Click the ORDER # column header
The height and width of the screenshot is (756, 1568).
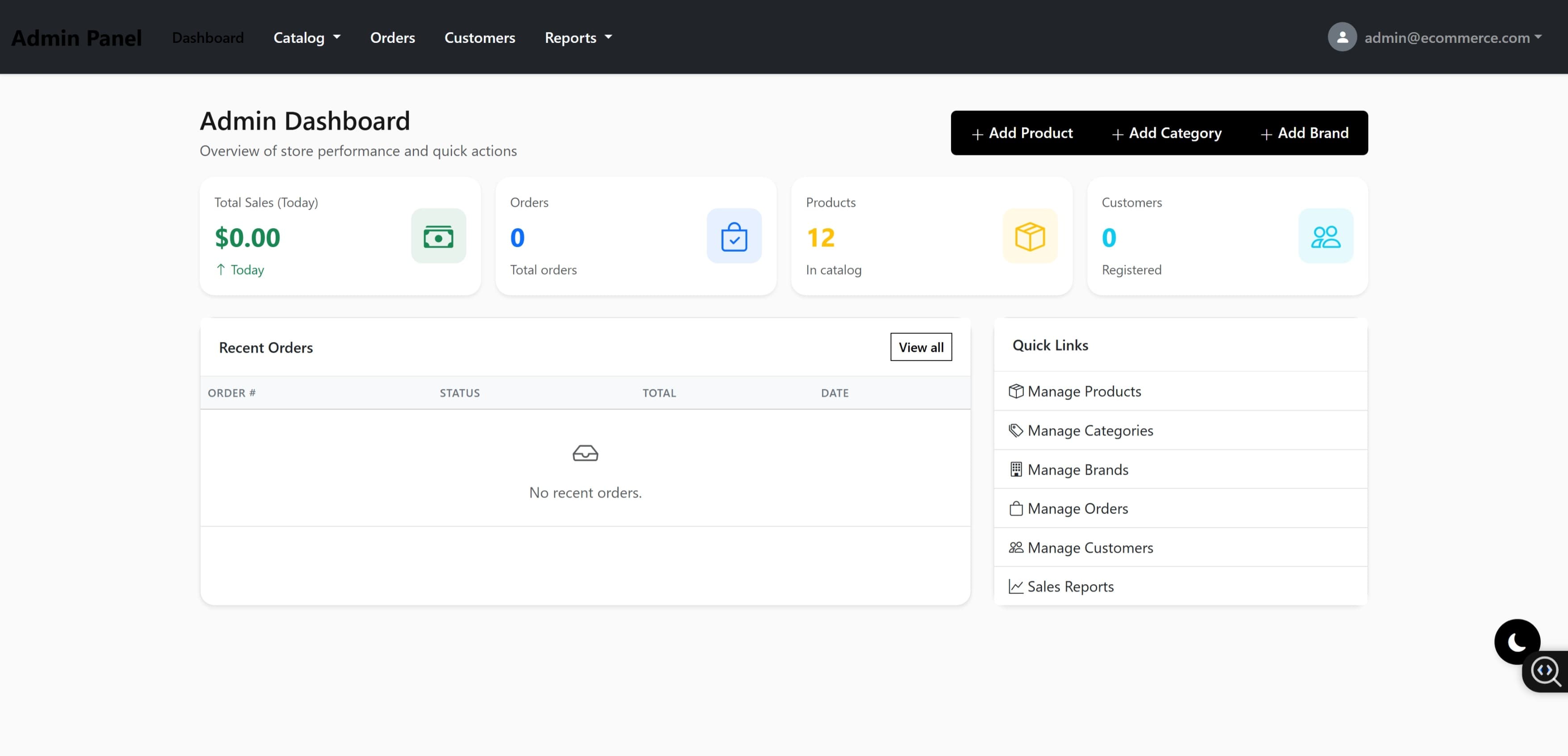(x=232, y=393)
